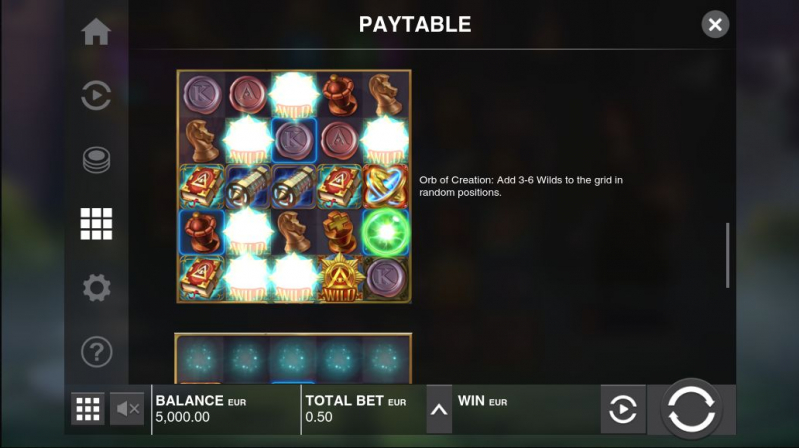Select the paytable grid icon in sidebar

pos(96,224)
